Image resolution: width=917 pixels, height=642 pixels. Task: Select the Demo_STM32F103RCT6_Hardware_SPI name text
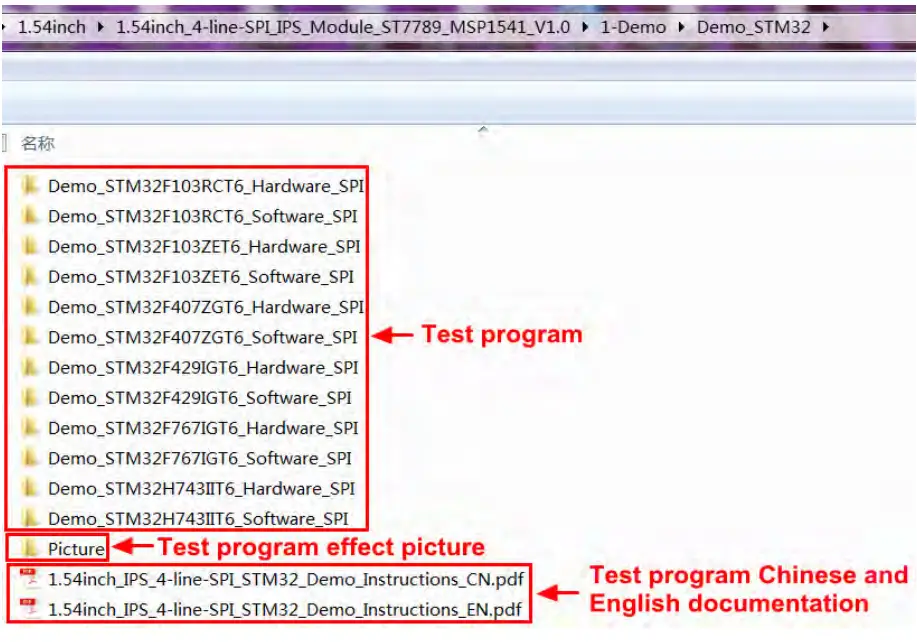(206, 186)
